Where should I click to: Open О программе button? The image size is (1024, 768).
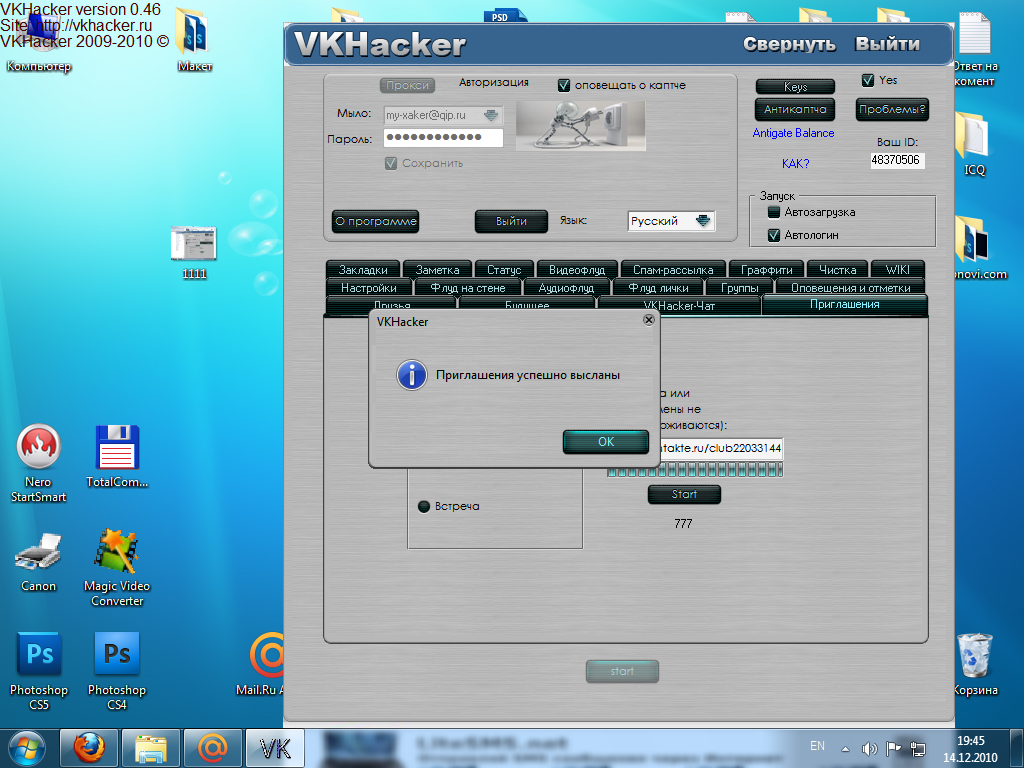tap(376, 221)
